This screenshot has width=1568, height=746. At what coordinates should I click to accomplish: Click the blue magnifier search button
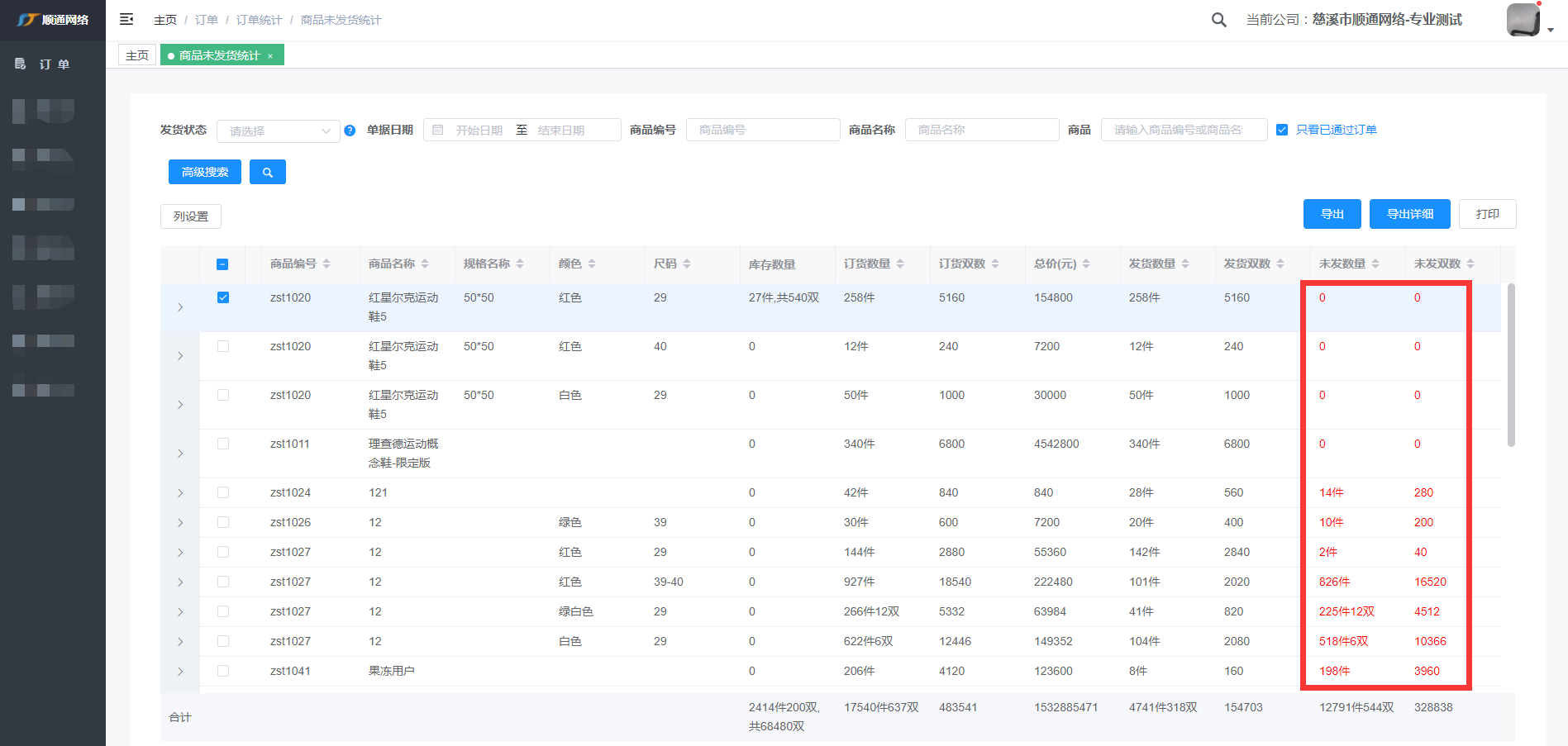(267, 172)
